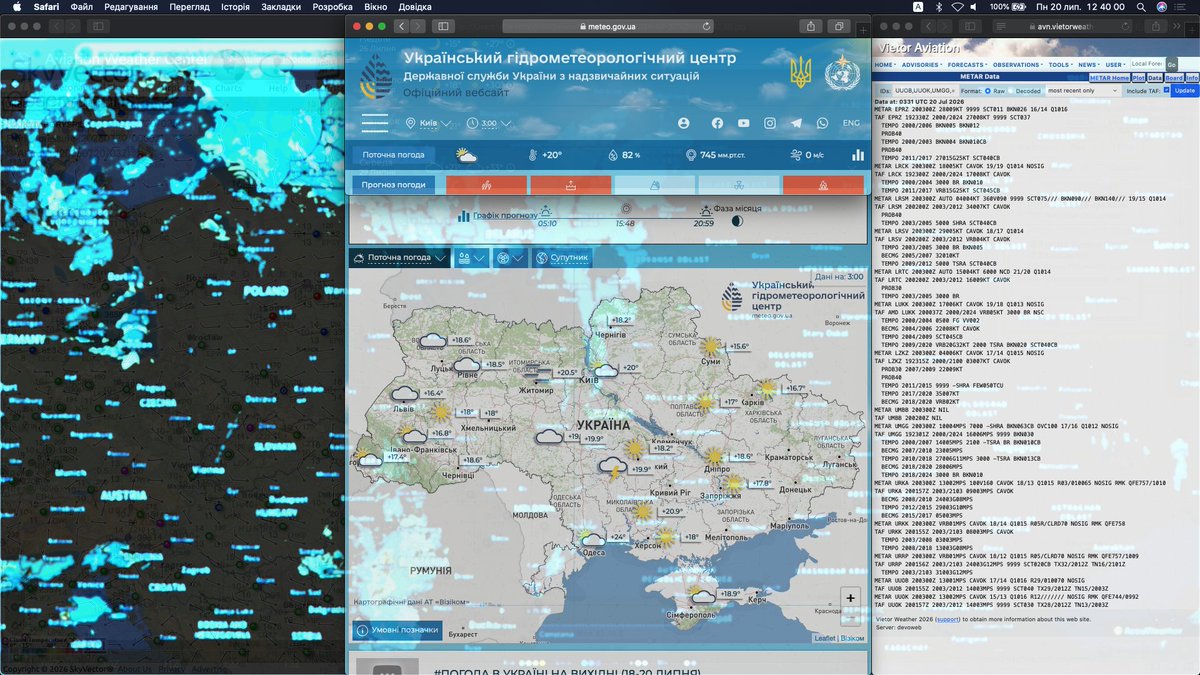Switch language via the ENG link
This screenshot has width=1200, height=675.
pos(851,123)
